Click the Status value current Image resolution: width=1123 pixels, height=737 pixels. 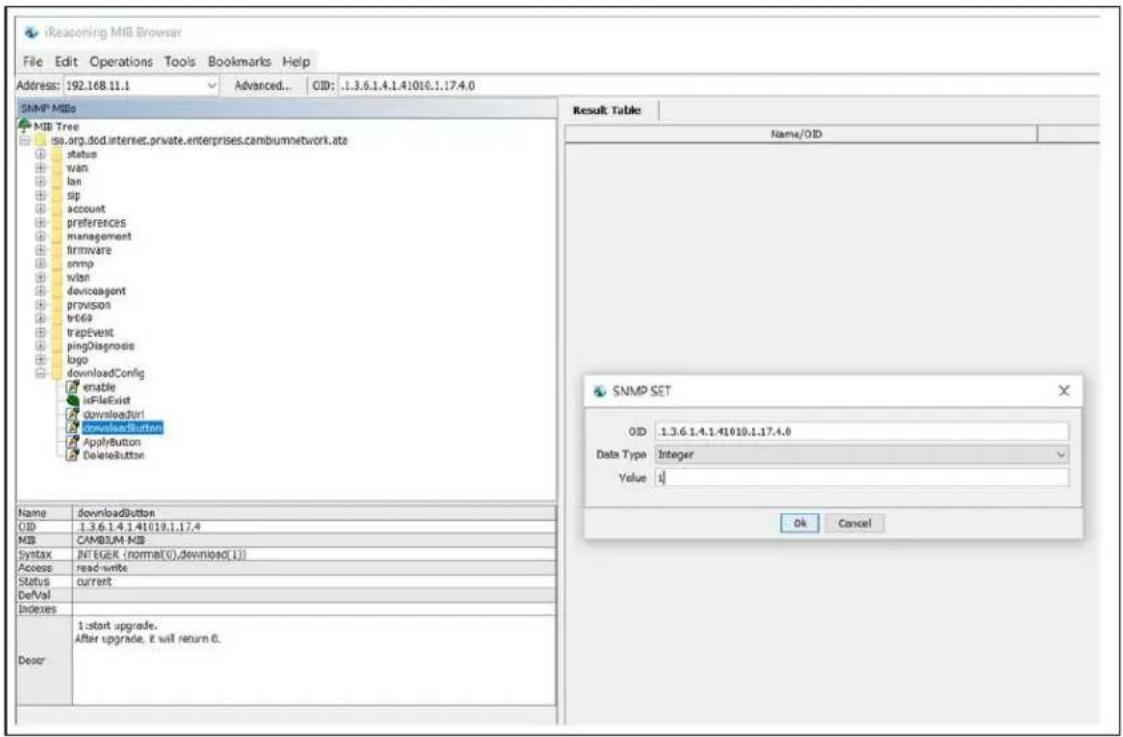[x=94, y=582]
